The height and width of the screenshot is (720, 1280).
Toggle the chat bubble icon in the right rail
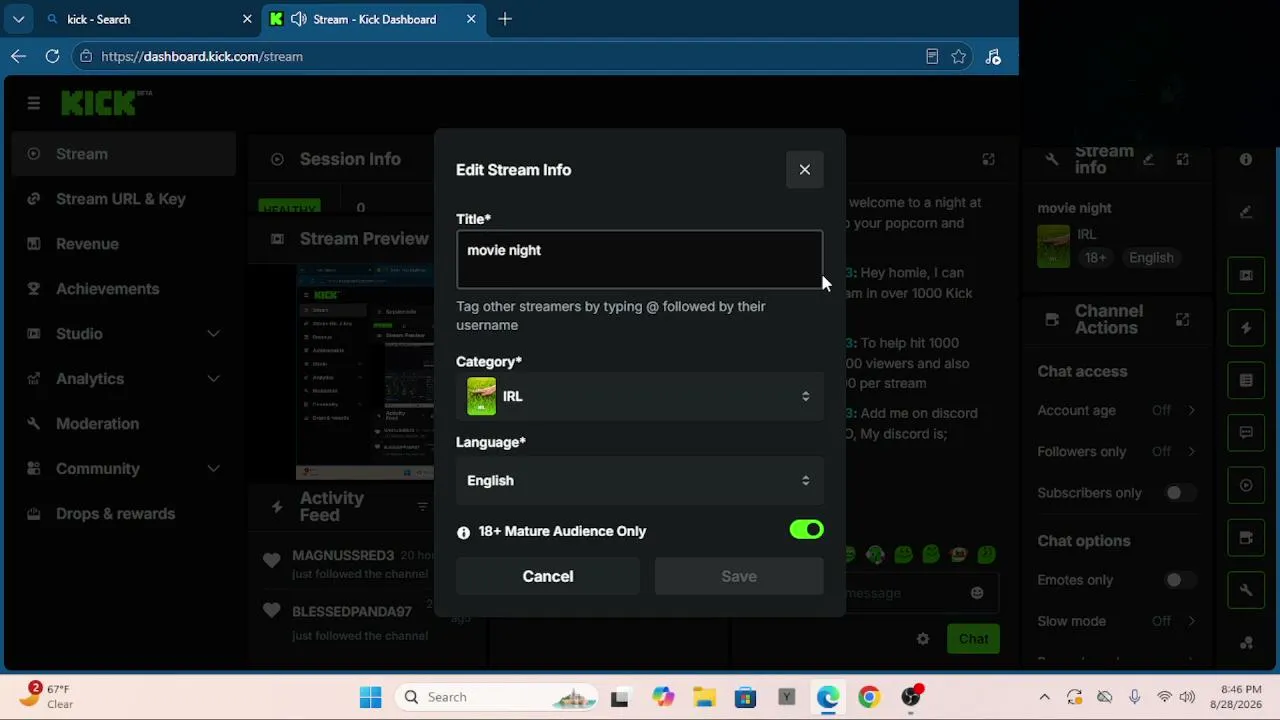1246,433
